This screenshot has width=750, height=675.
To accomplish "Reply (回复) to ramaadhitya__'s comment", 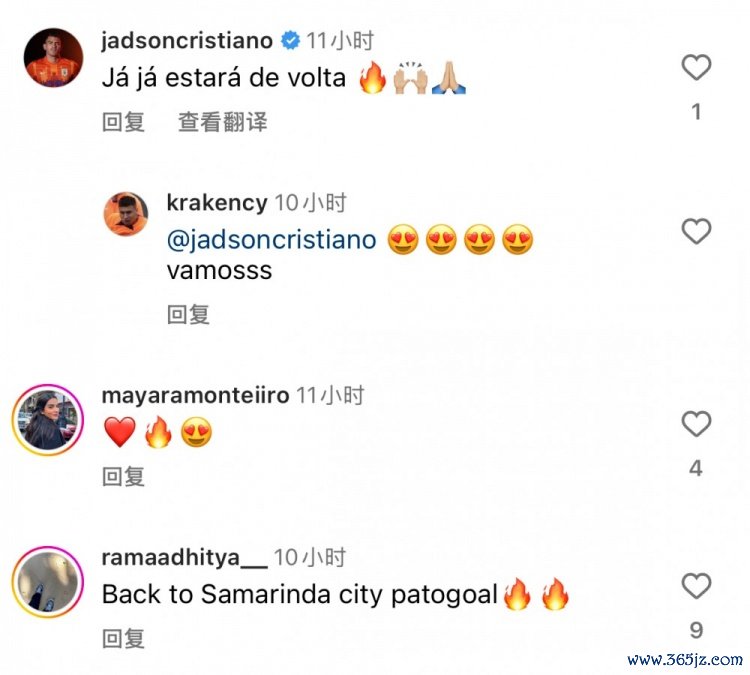I will coord(123,639).
